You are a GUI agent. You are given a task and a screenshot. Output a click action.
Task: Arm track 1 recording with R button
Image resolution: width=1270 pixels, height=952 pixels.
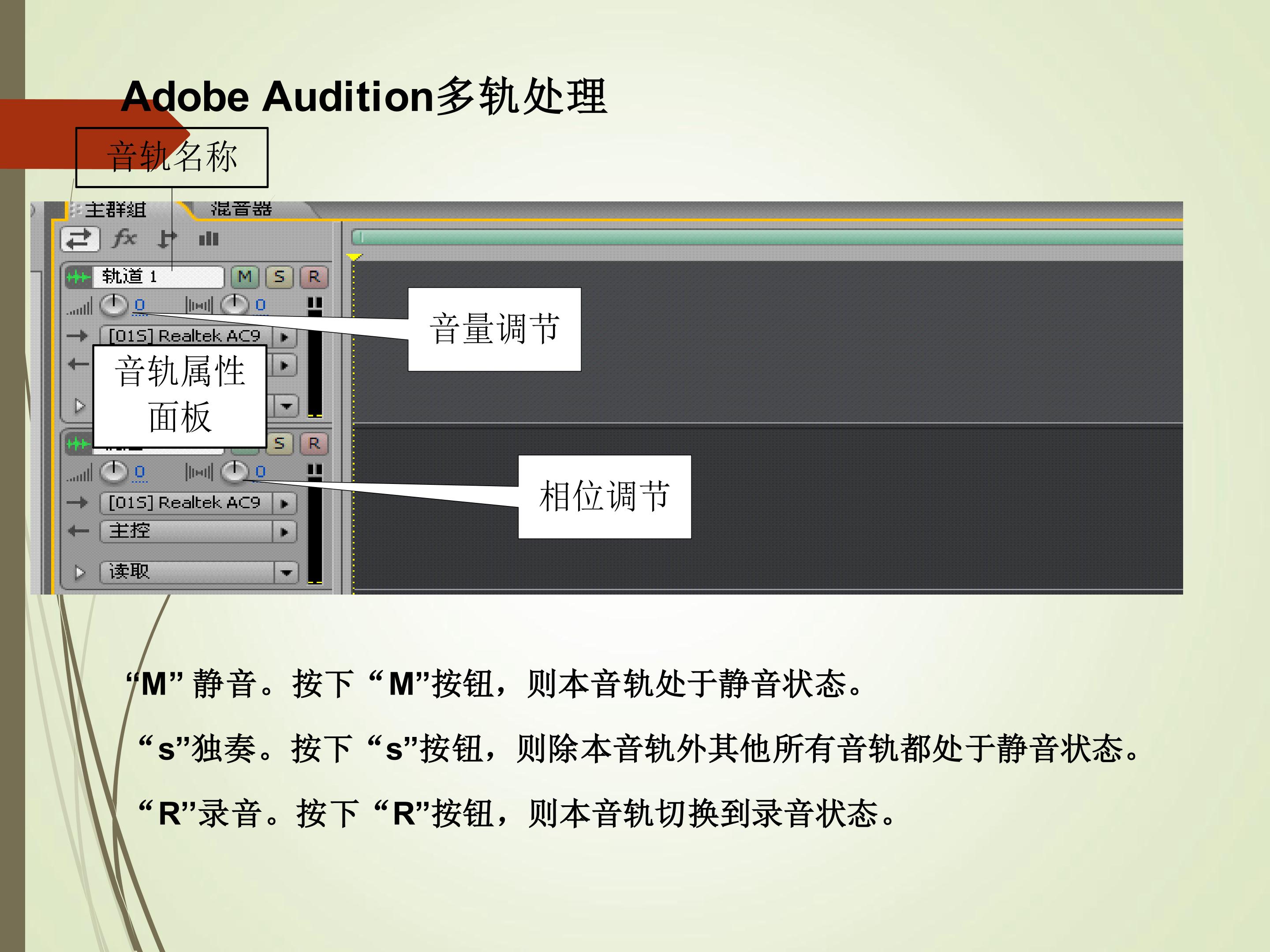314,277
